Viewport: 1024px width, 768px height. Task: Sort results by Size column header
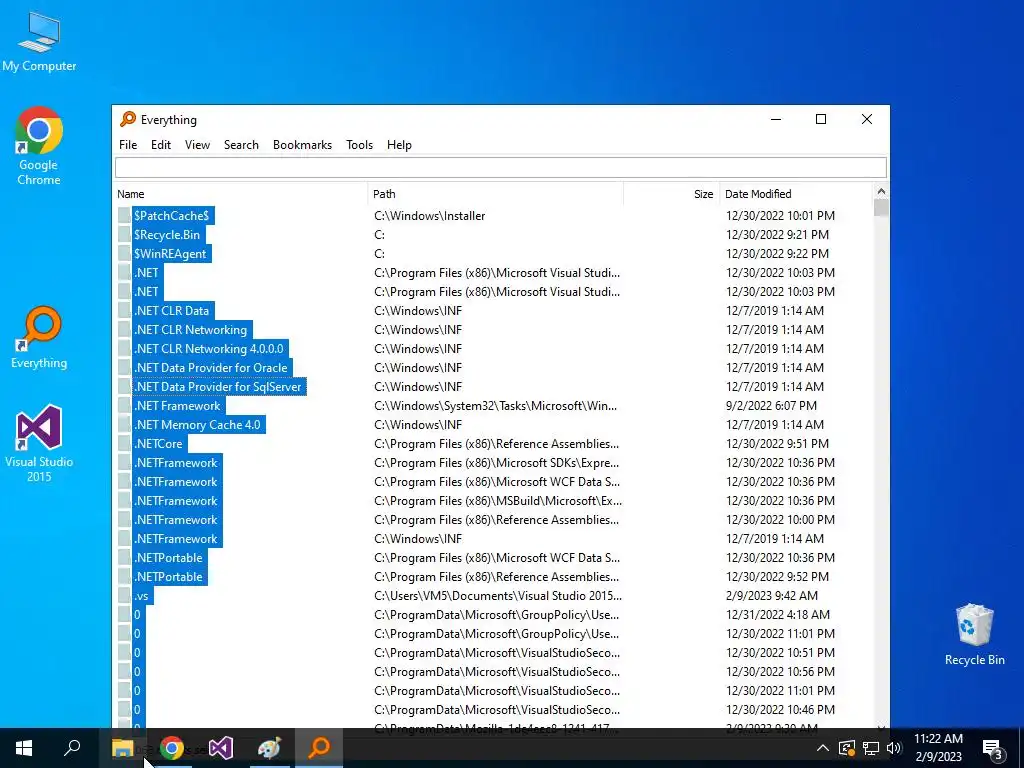(671, 194)
